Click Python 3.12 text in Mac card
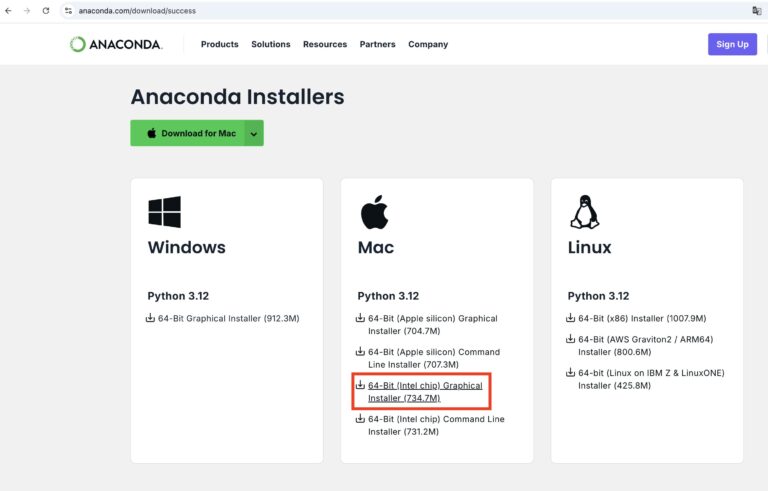The image size is (768, 491). coord(388,296)
